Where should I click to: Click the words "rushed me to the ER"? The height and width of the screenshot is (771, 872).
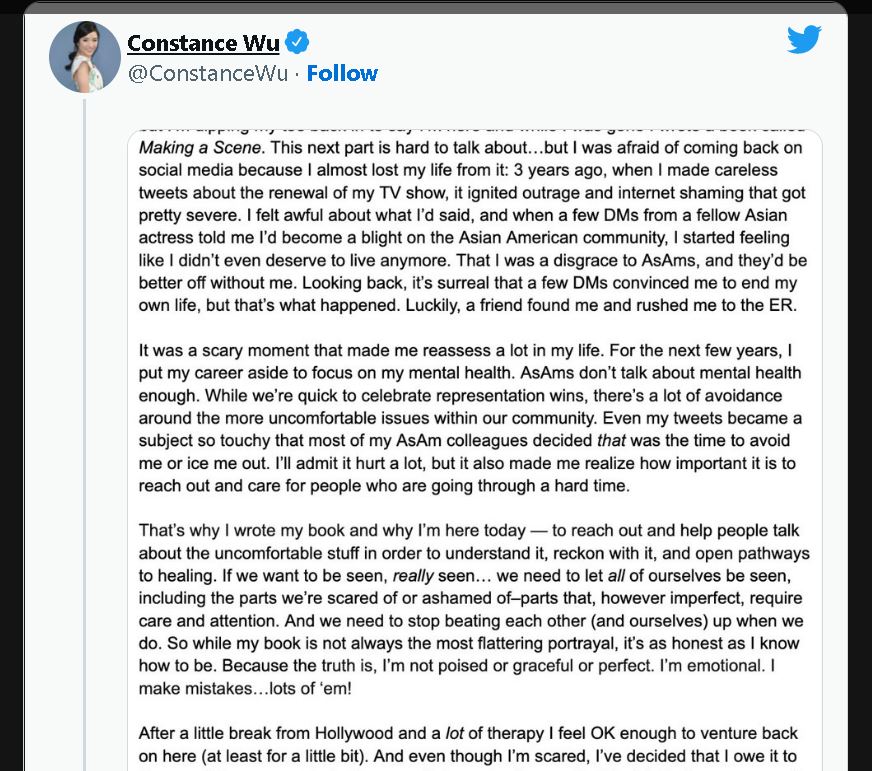coord(724,306)
